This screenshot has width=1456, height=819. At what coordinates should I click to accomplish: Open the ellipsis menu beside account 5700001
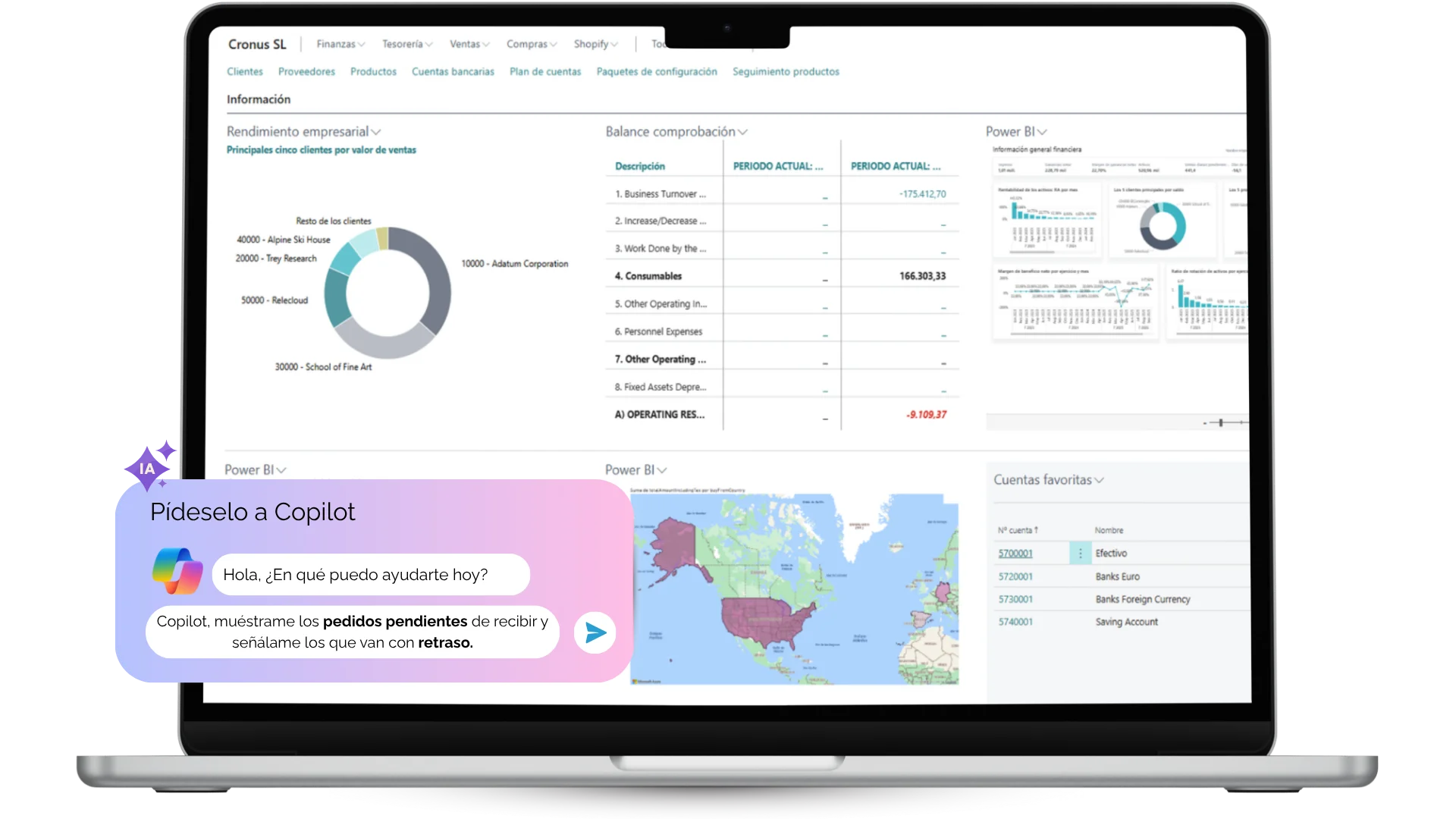click(1080, 553)
